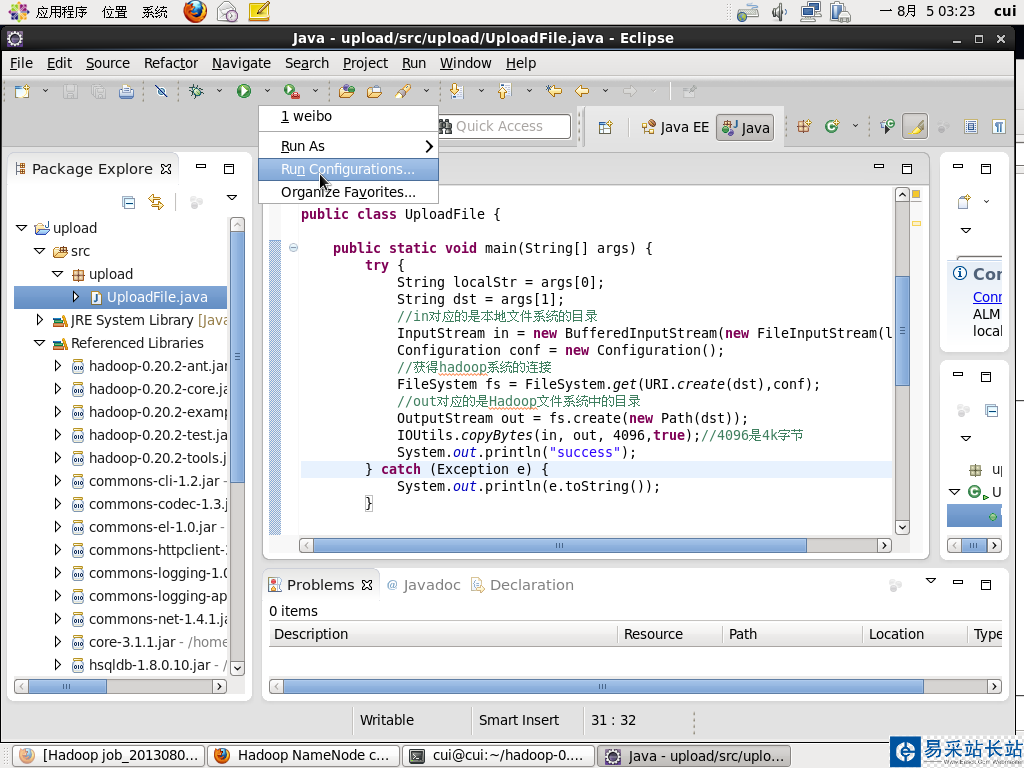Toggle Show Whitespace Characters pilcrow button

(x=998, y=127)
